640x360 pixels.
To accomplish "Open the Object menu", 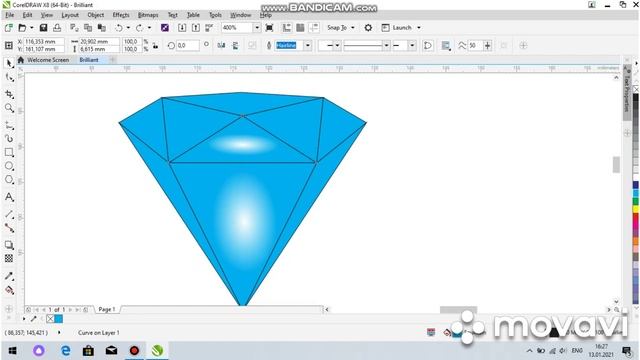I will tap(96, 15).
